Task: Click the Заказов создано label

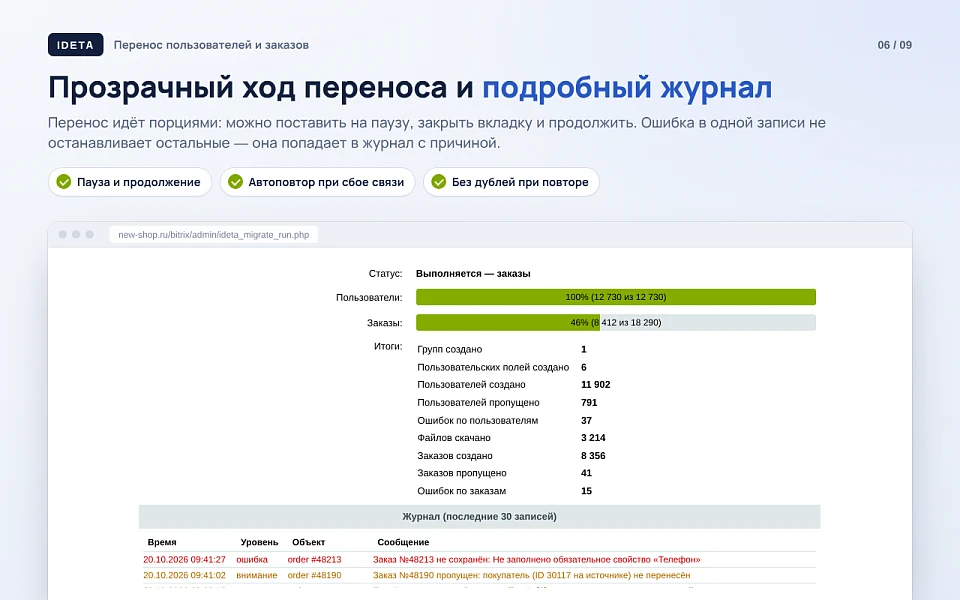Action: [x=455, y=456]
